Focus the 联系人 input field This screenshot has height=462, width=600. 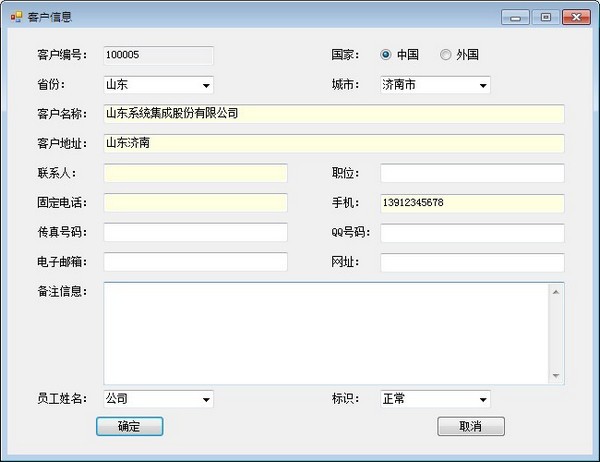pyautogui.click(x=196, y=173)
